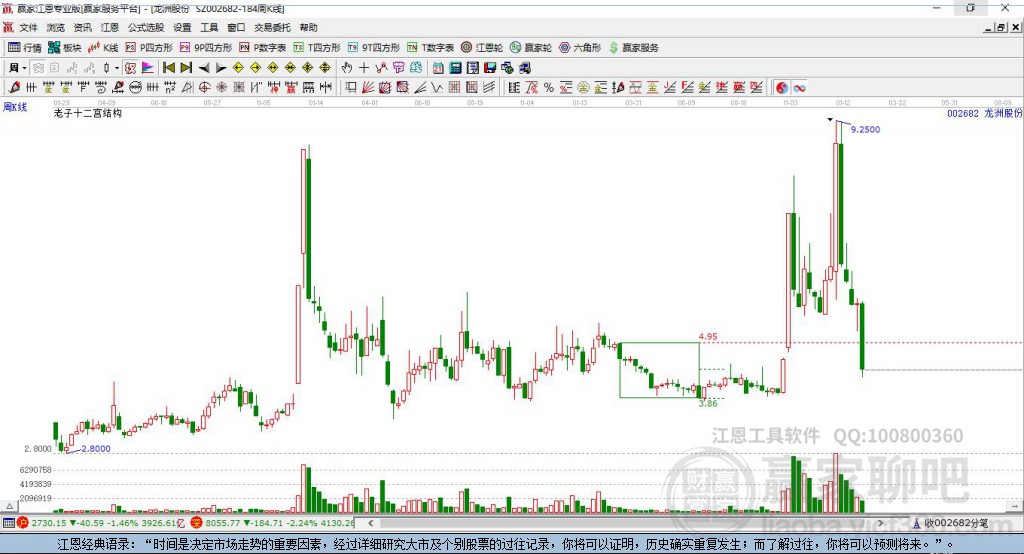Select the hand pan tool
1024x554 pixels.
pyautogui.click(x=347, y=68)
